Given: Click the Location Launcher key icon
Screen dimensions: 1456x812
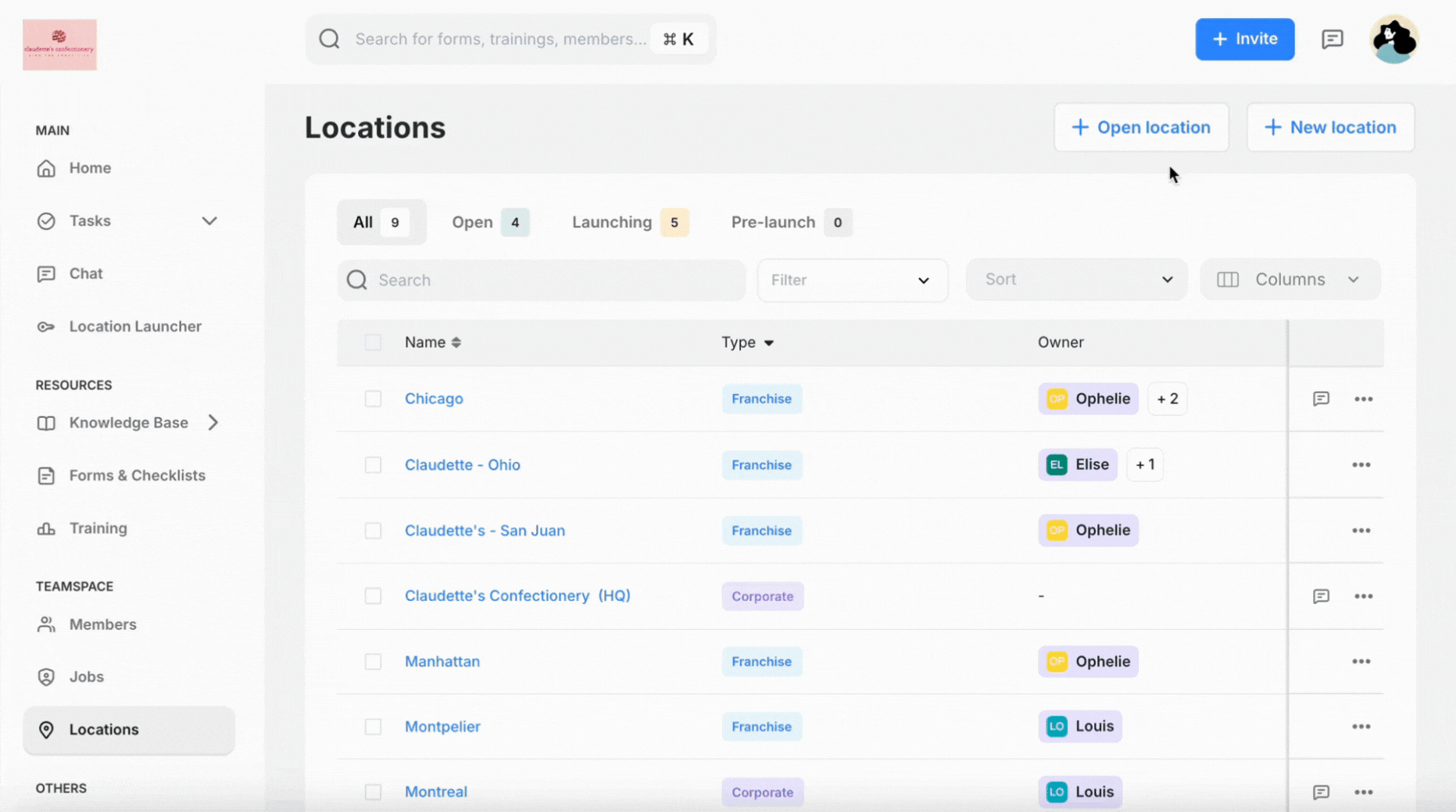Looking at the screenshot, I should (x=46, y=327).
